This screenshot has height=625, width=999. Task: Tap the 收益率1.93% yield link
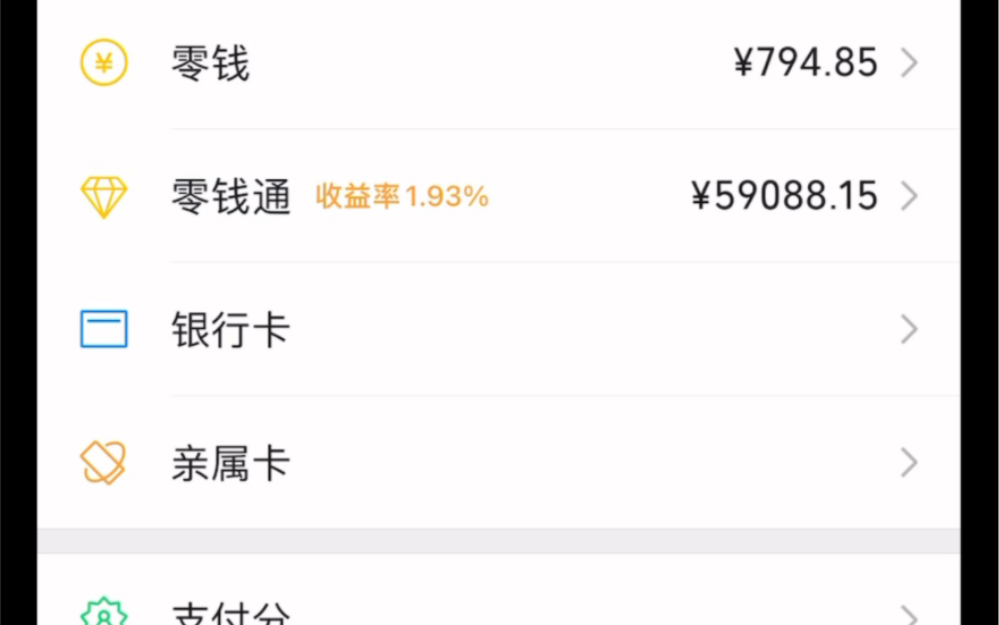coord(400,196)
